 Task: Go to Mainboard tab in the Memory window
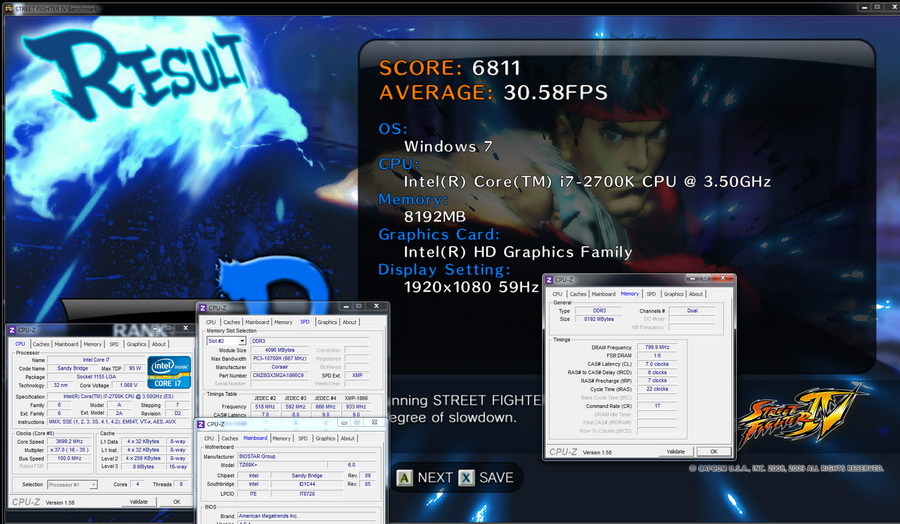[603, 294]
